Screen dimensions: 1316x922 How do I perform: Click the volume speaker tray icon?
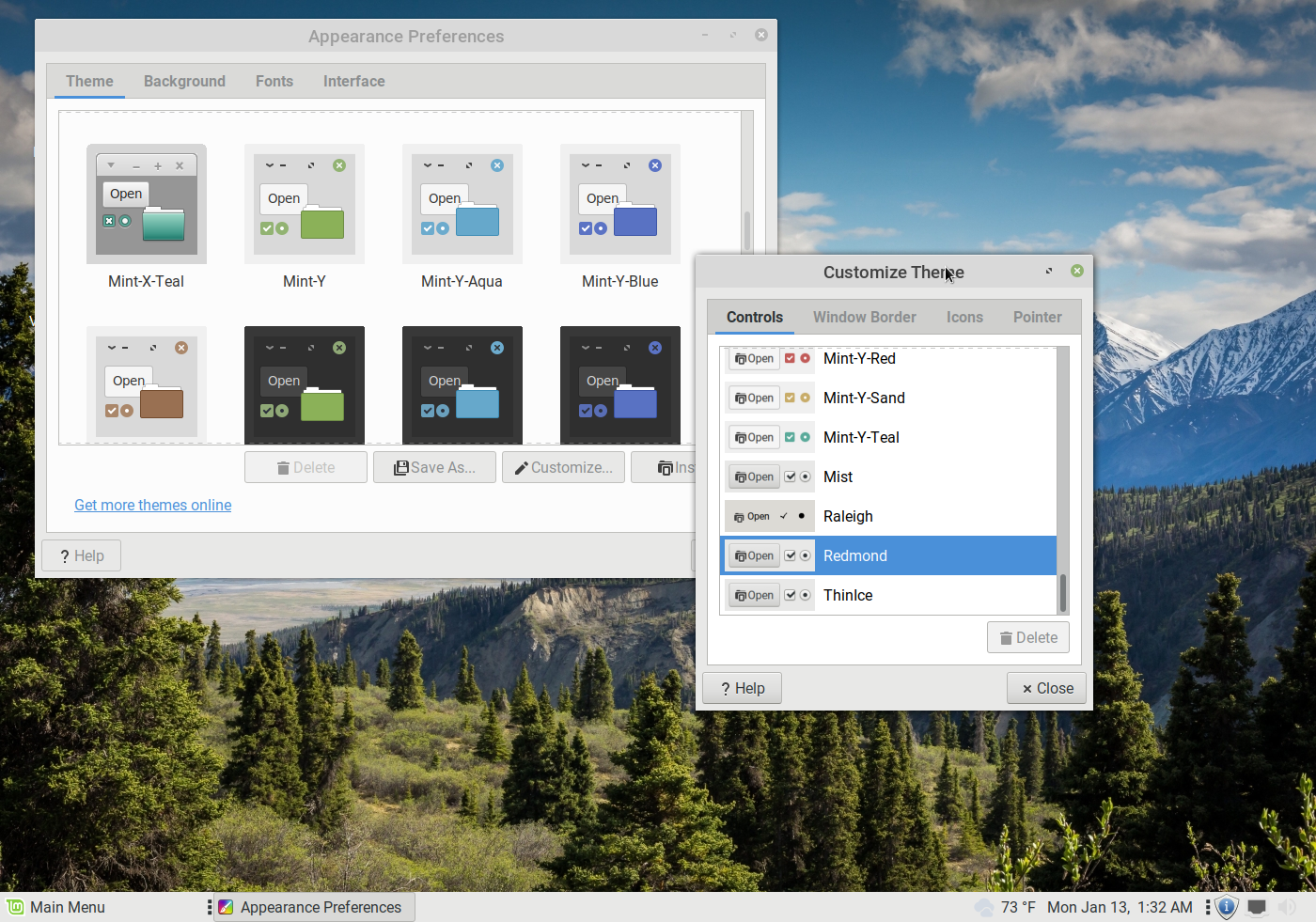(x=1287, y=907)
